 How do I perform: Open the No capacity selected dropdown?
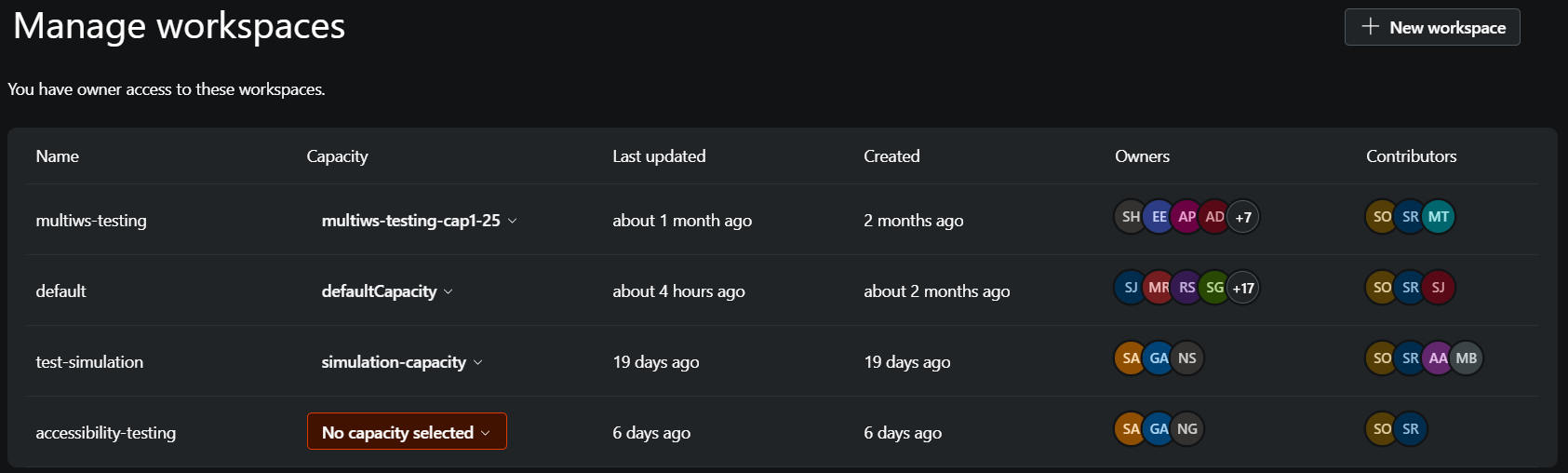click(407, 432)
